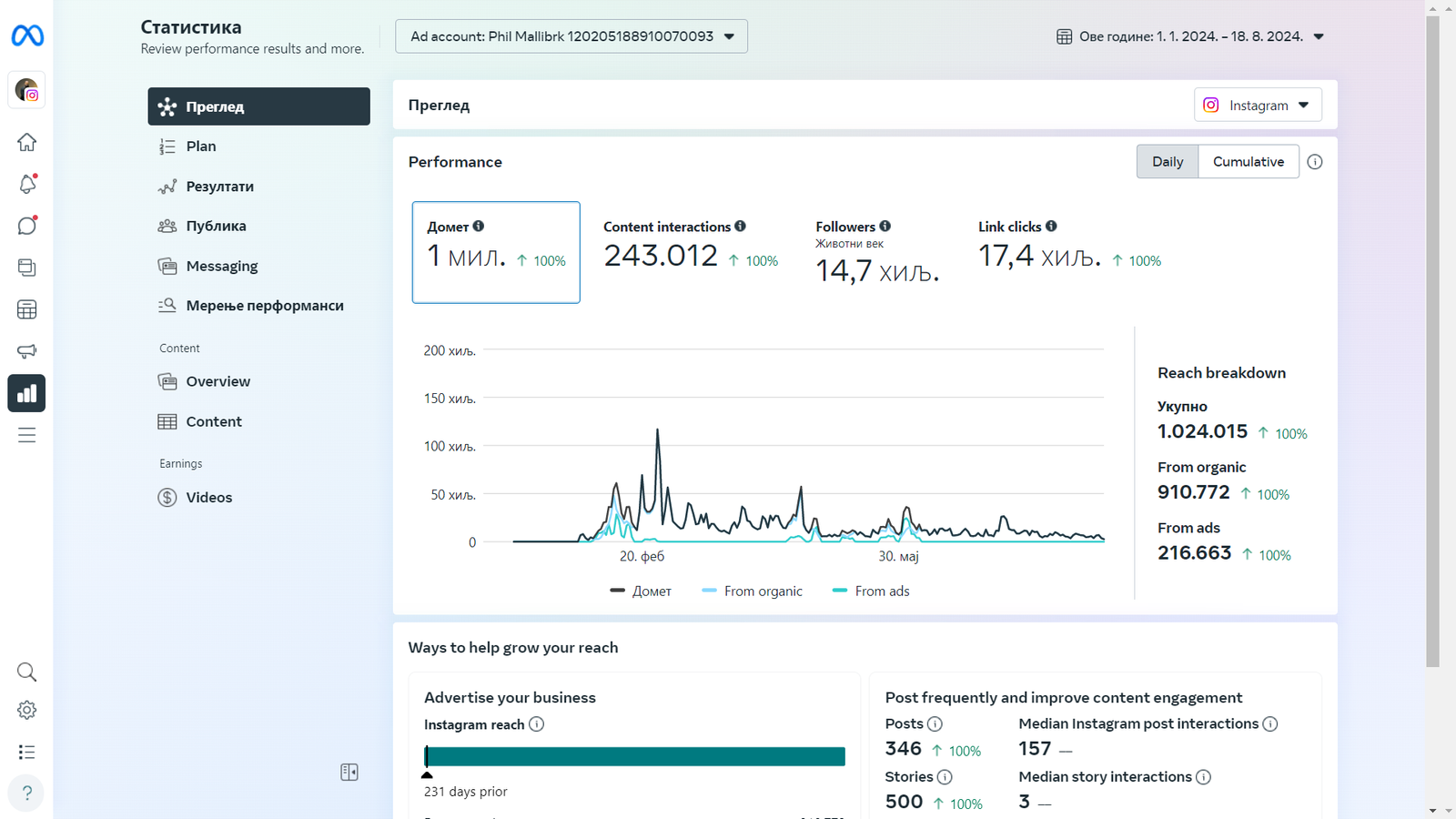Switch chart to Cumulative view

click(x=1248, y=162)
